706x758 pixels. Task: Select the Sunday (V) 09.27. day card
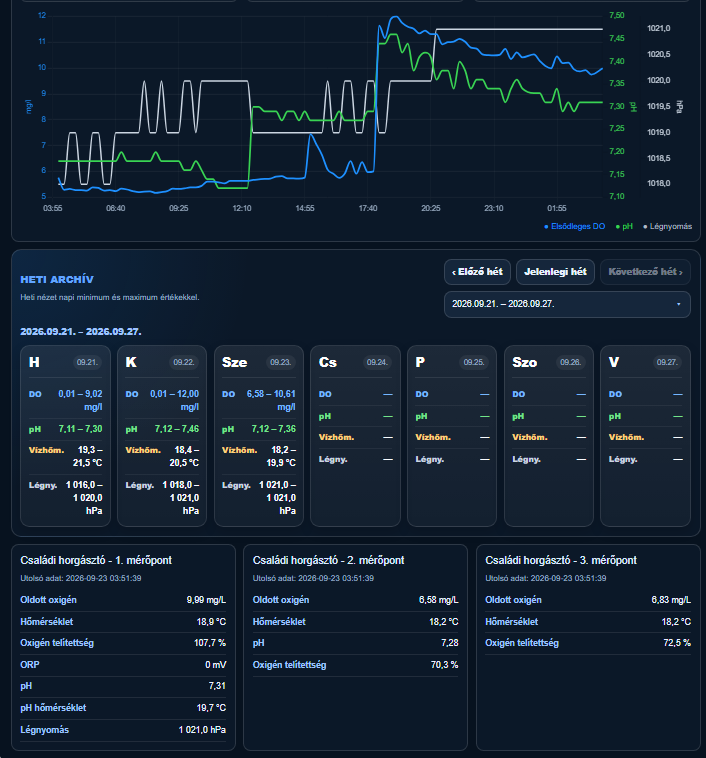[646, 436]
